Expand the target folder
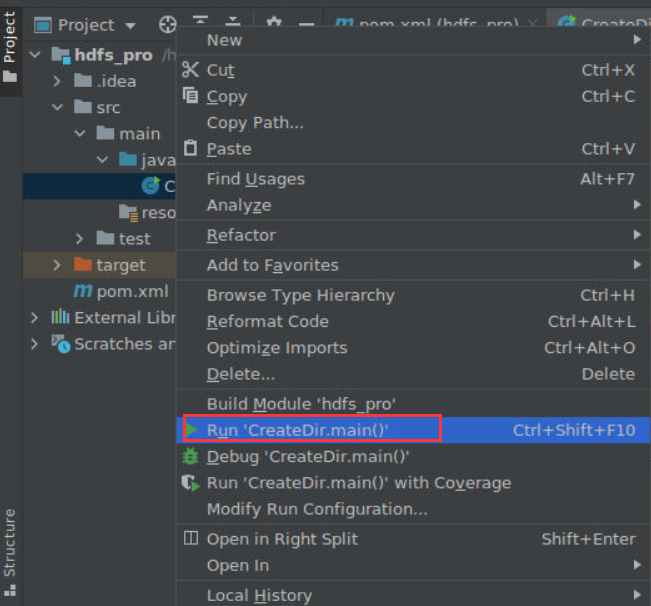Screen dimensions: 651x606 pyautogui.click(x=58, y=265)
